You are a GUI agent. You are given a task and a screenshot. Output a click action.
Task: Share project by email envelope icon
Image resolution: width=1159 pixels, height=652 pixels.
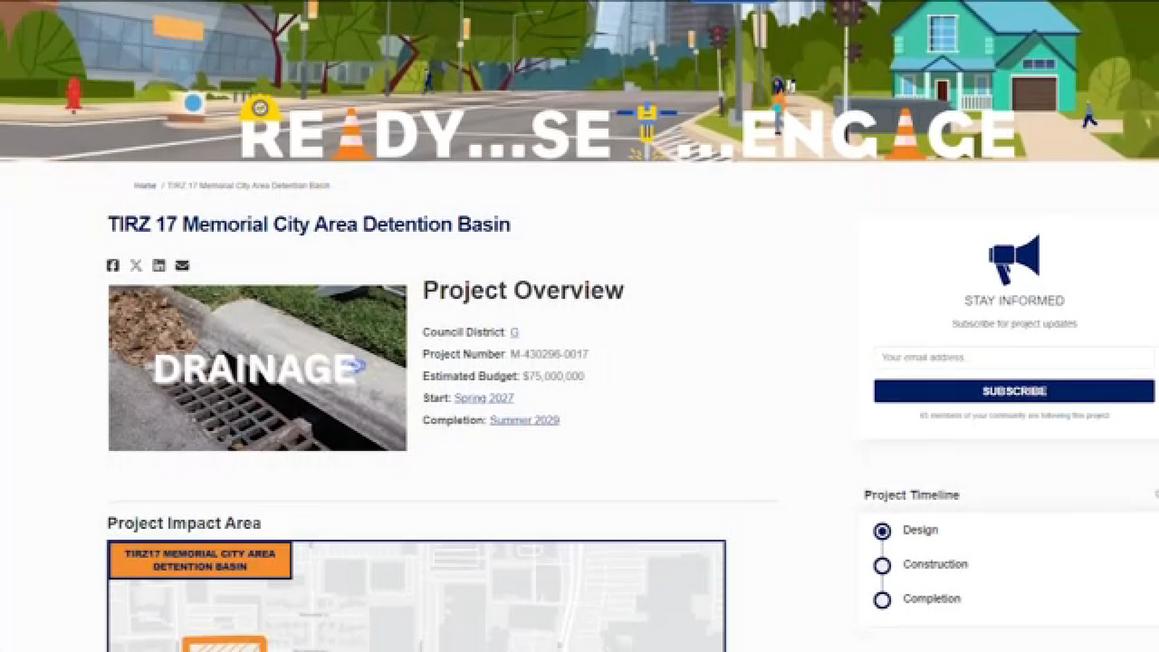pyautogui.click(x=182, y=265)
